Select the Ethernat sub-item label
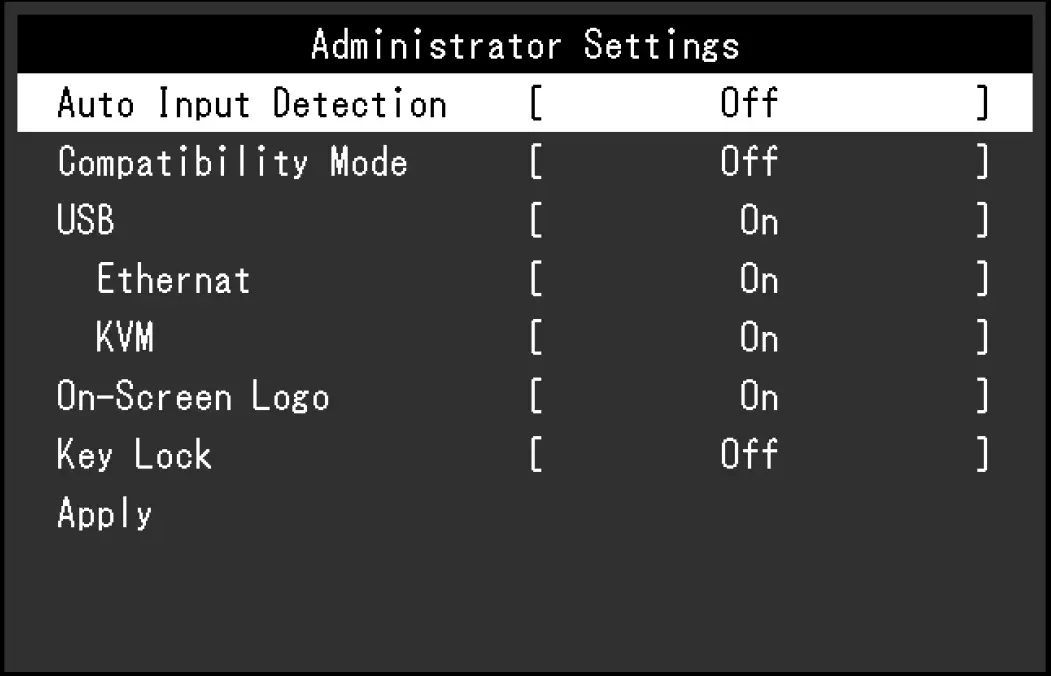The height and width of the screenshot is (676, 1051). tap(173, 280)
